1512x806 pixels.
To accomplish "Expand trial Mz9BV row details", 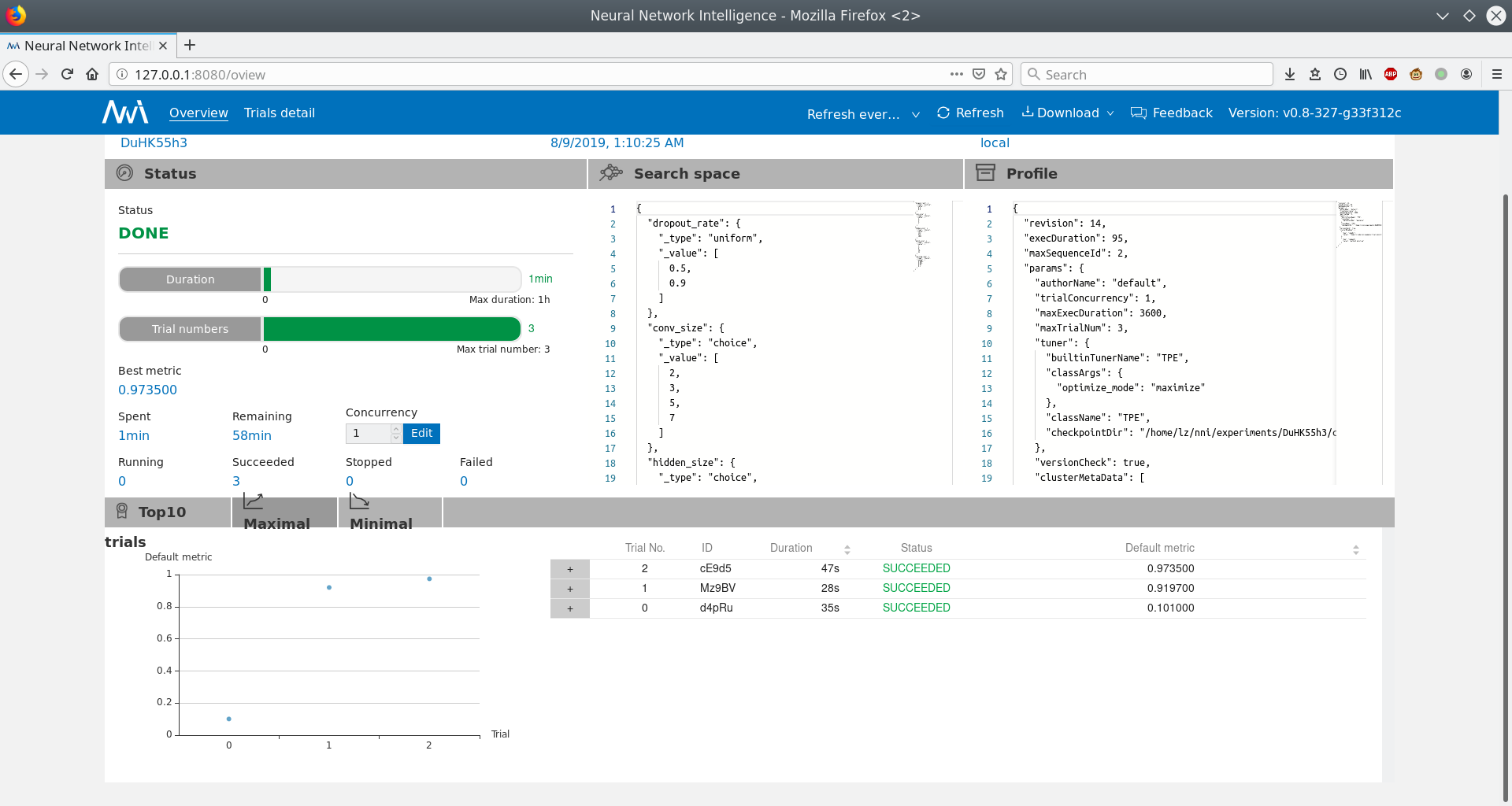I will click(x=570, y=589).
